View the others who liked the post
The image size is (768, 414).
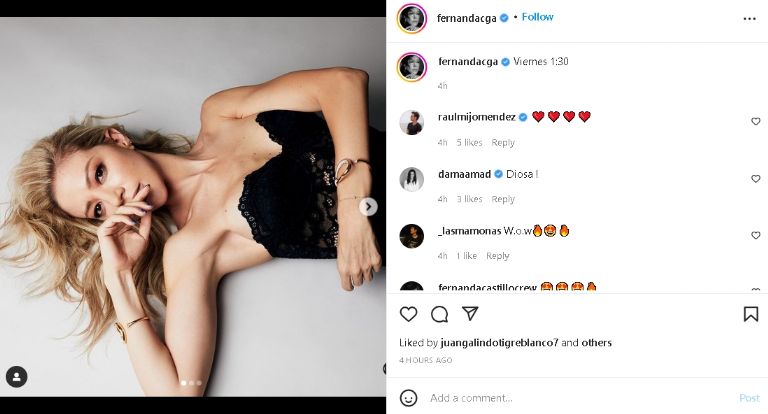pyautogui.click(x=596, y=343)
